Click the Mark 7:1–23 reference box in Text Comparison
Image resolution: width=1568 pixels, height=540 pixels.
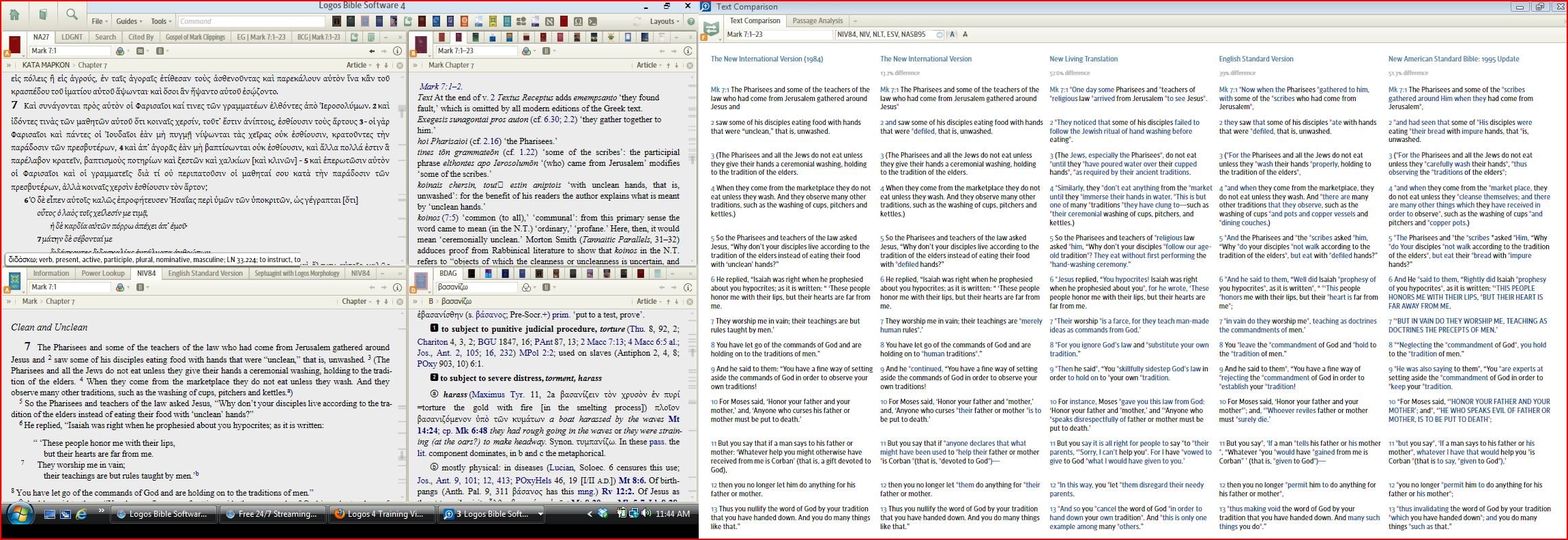point(779,34)
